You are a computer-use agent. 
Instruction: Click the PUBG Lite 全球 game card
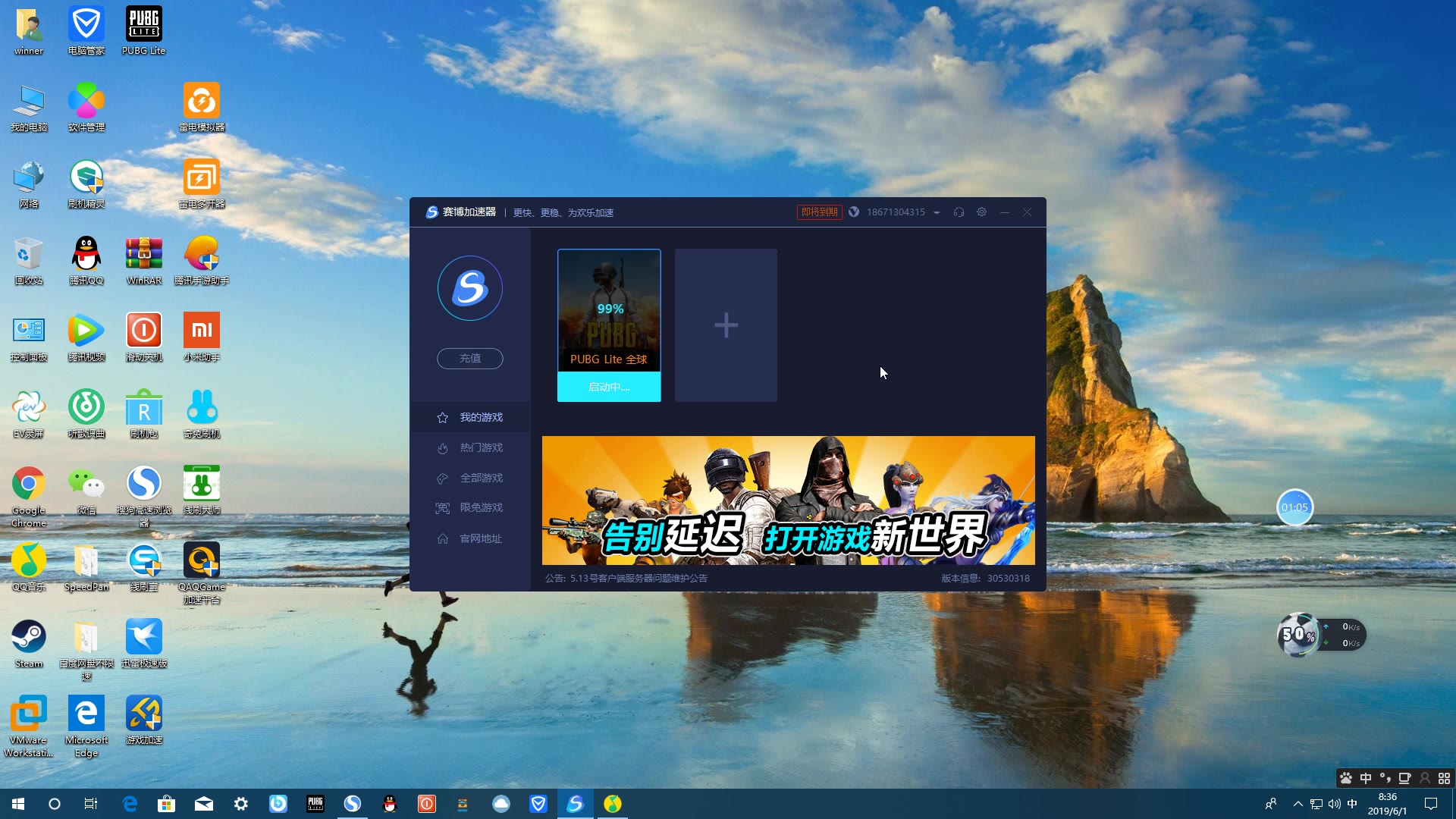coord(609,310)
